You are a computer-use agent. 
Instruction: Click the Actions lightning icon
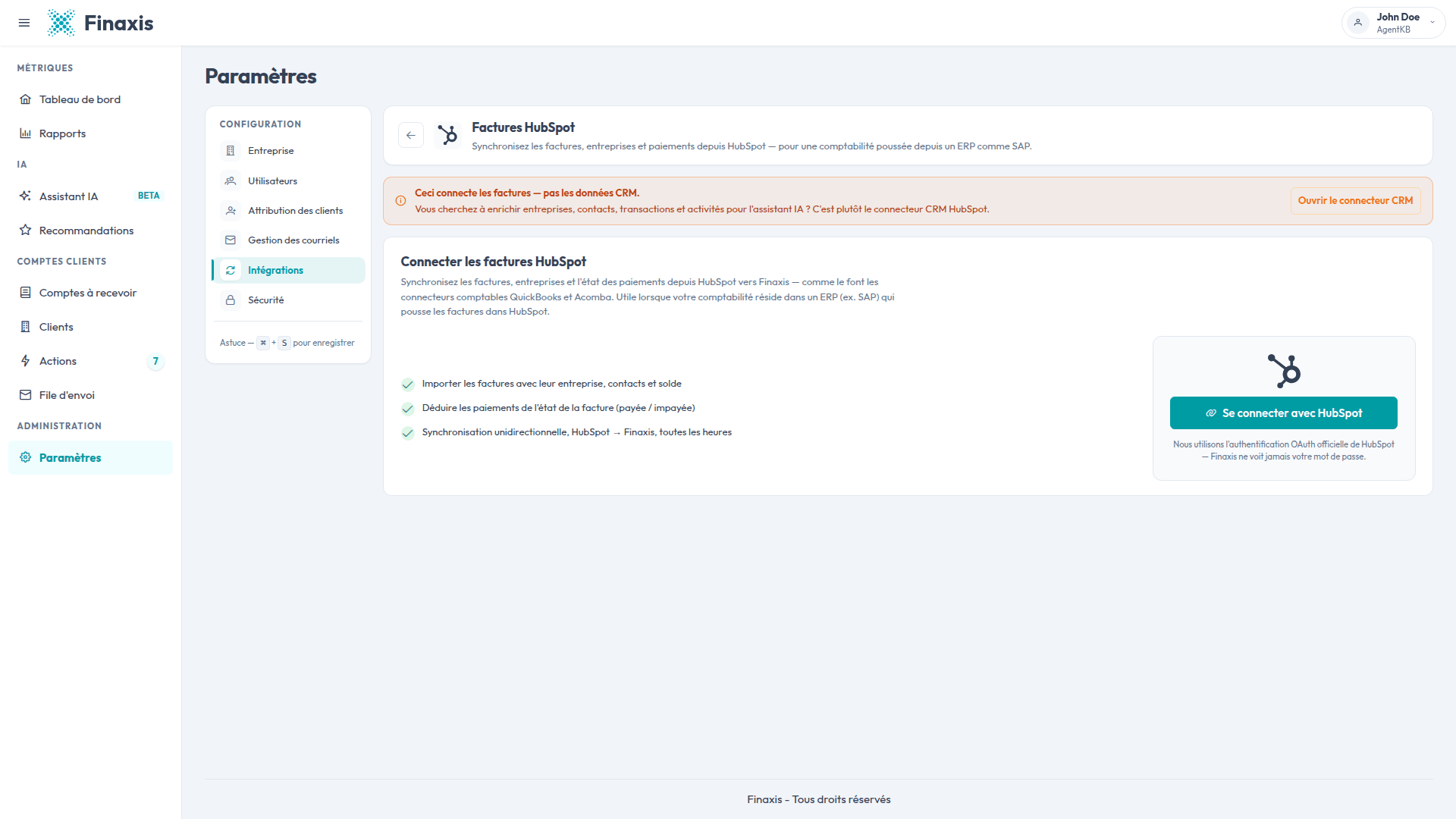pos(26,361)
